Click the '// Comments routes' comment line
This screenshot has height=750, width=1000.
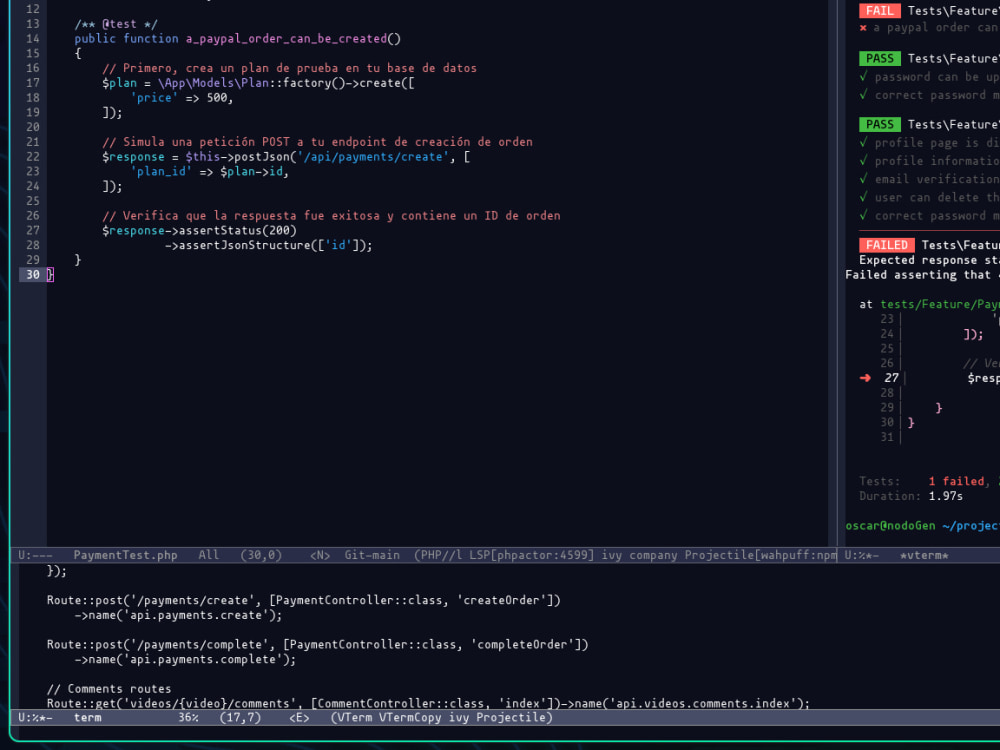pyautogui.click(x=109, y=689)
